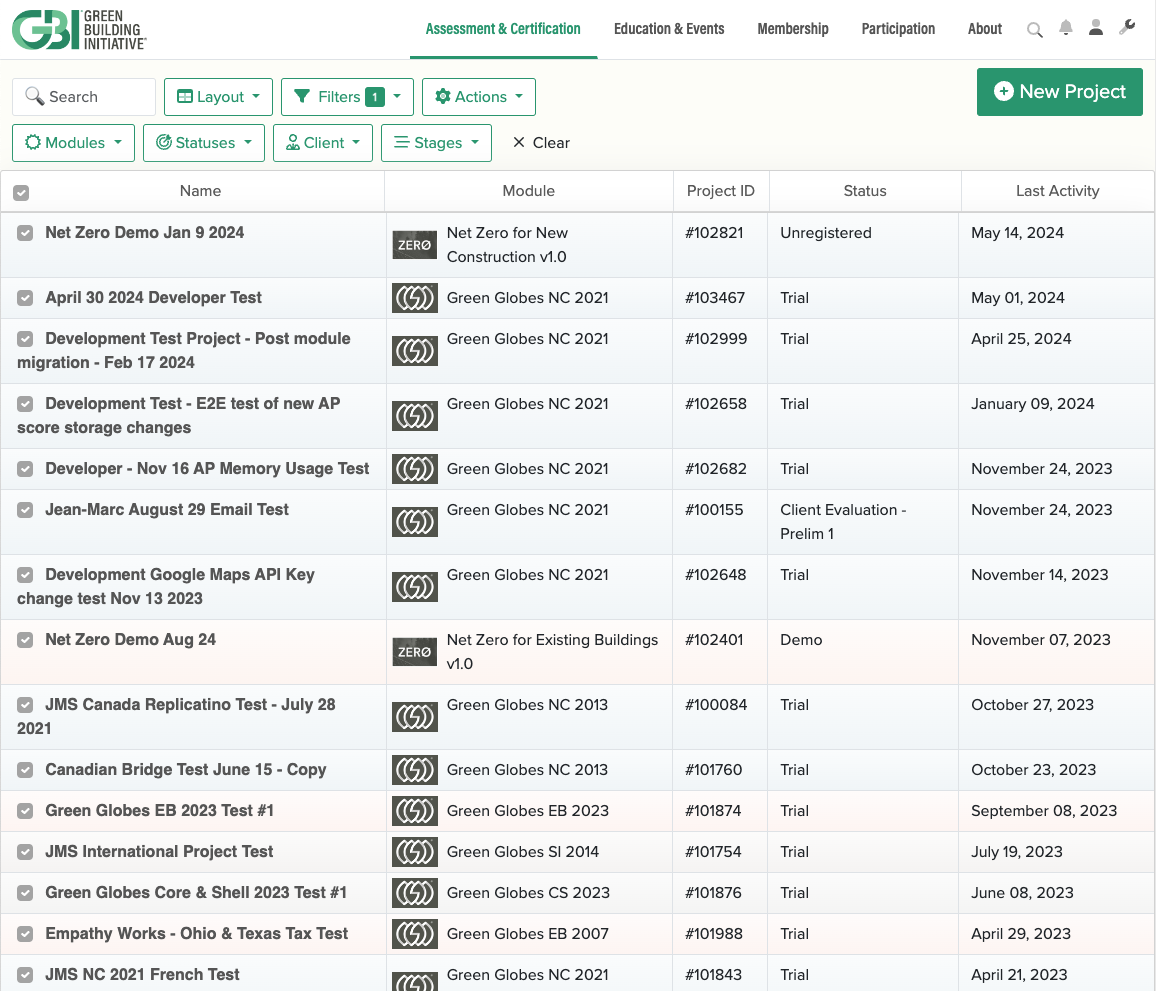Image resolution: width=1156 pixels, height=991 pixels.
Task: Toggle the select-all checkbox in table header
Action: tap(21, 192)
